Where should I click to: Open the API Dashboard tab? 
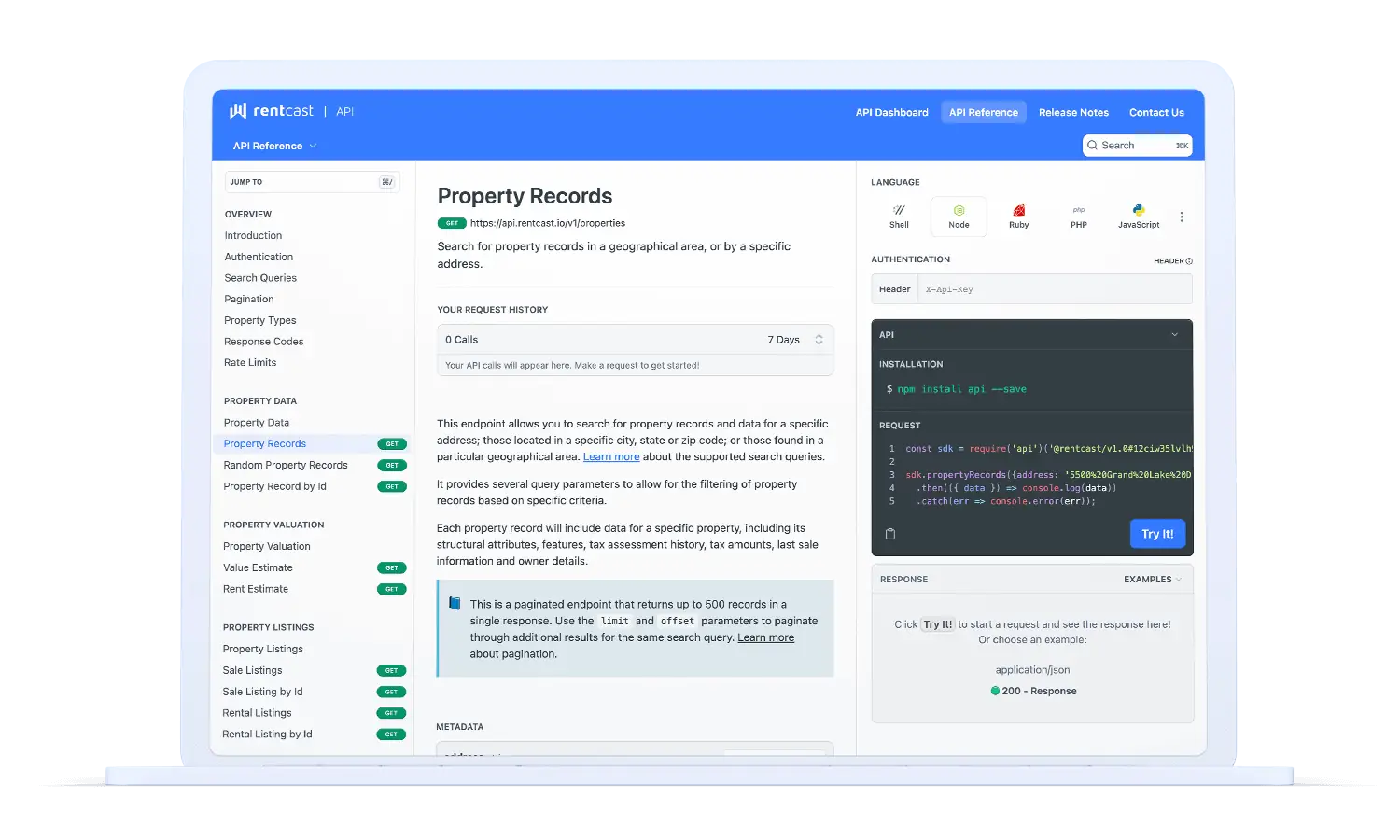tap(892, 113)
